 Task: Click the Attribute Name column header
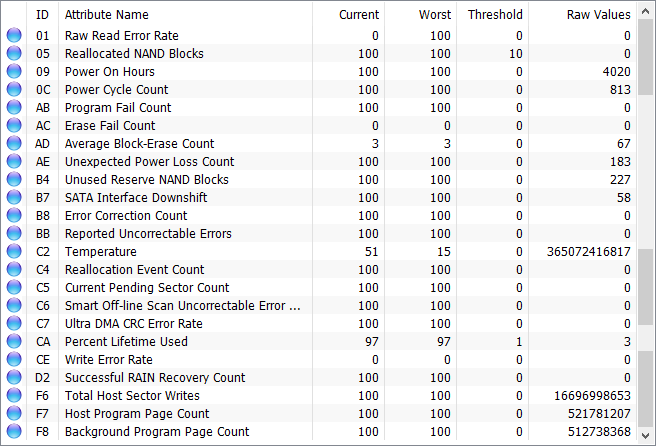(x=185, y=15)
